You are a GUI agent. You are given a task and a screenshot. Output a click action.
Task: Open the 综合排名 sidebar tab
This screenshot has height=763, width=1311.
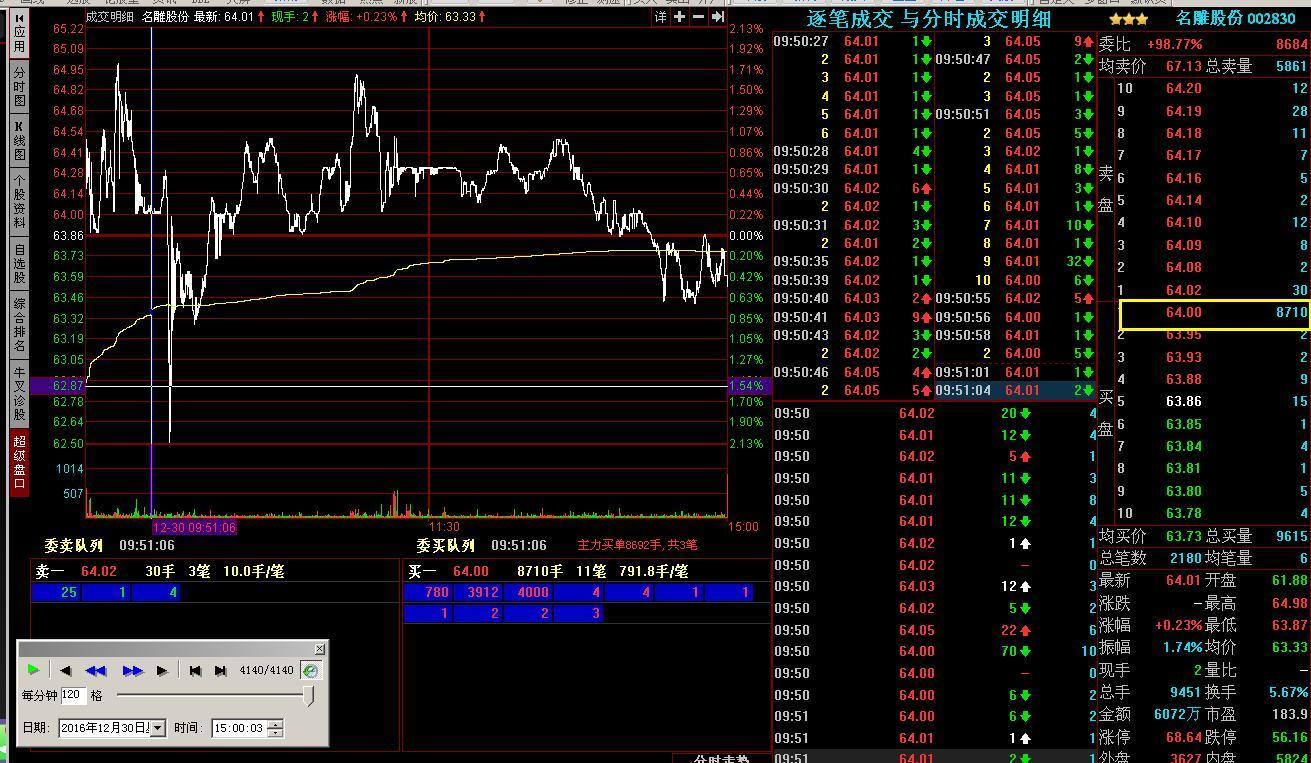pos(19,324)
